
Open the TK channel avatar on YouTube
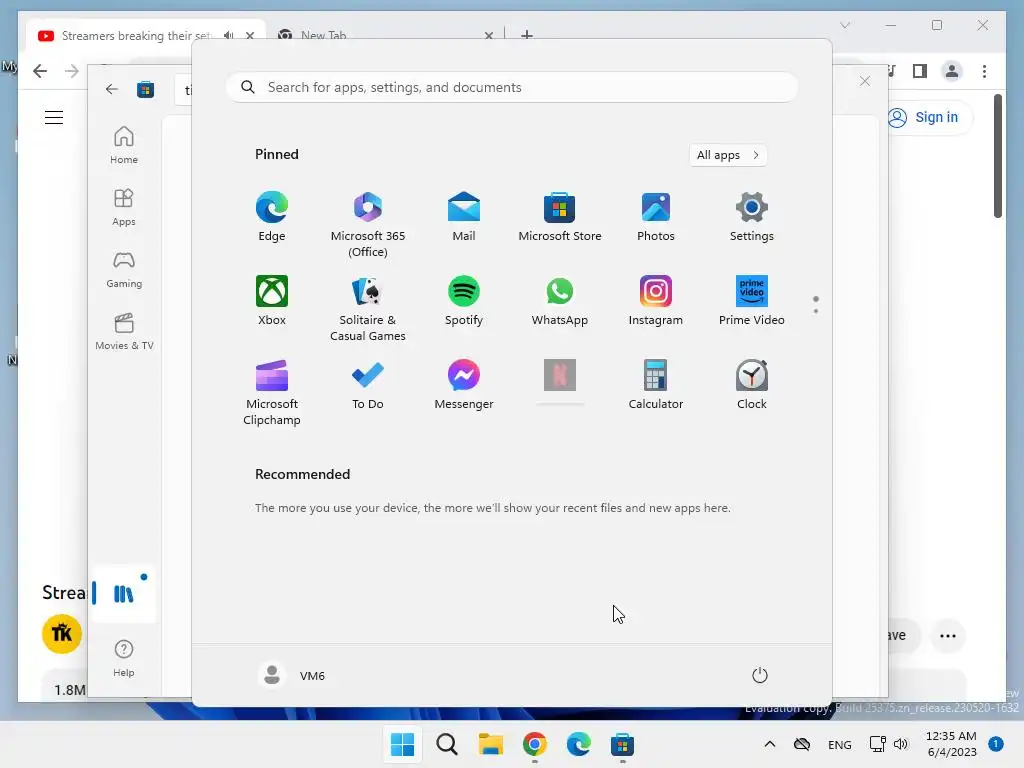point(62,633)
